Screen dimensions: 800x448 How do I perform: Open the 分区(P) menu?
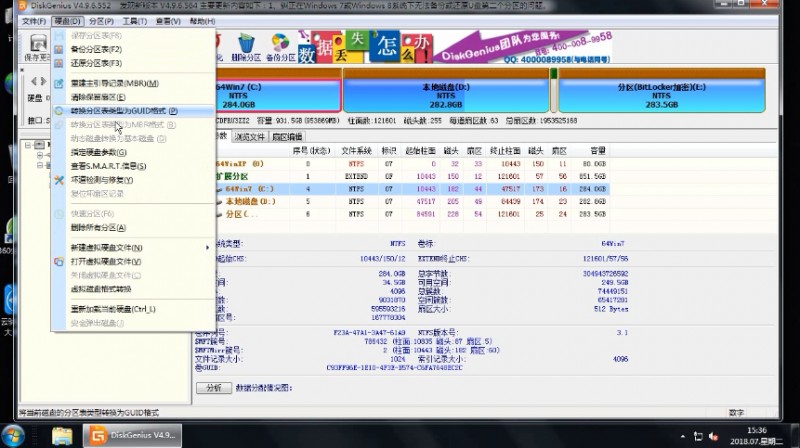pos(101,21)
